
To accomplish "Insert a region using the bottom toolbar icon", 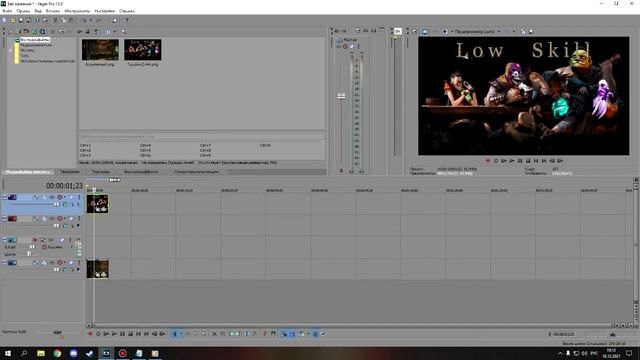I will [x=273, y=334].
